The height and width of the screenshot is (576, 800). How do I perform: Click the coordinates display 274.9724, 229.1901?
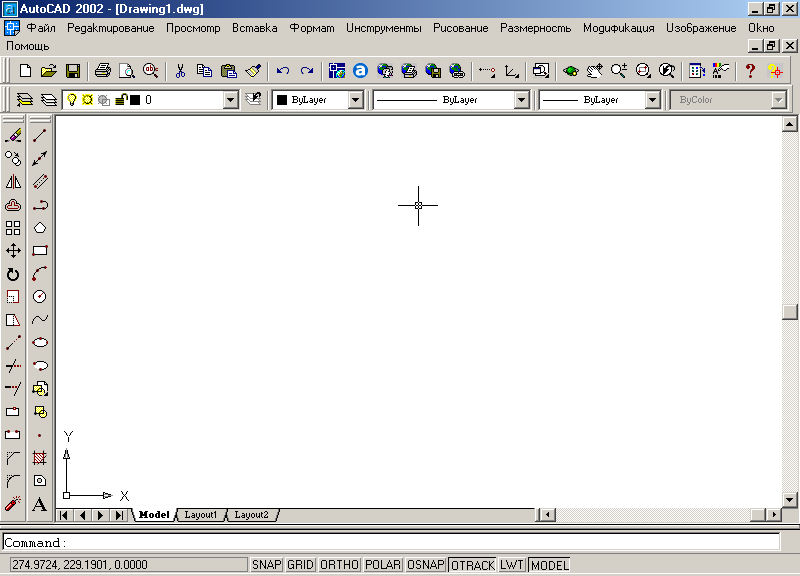pyautogui.click(x=129, y=565)
